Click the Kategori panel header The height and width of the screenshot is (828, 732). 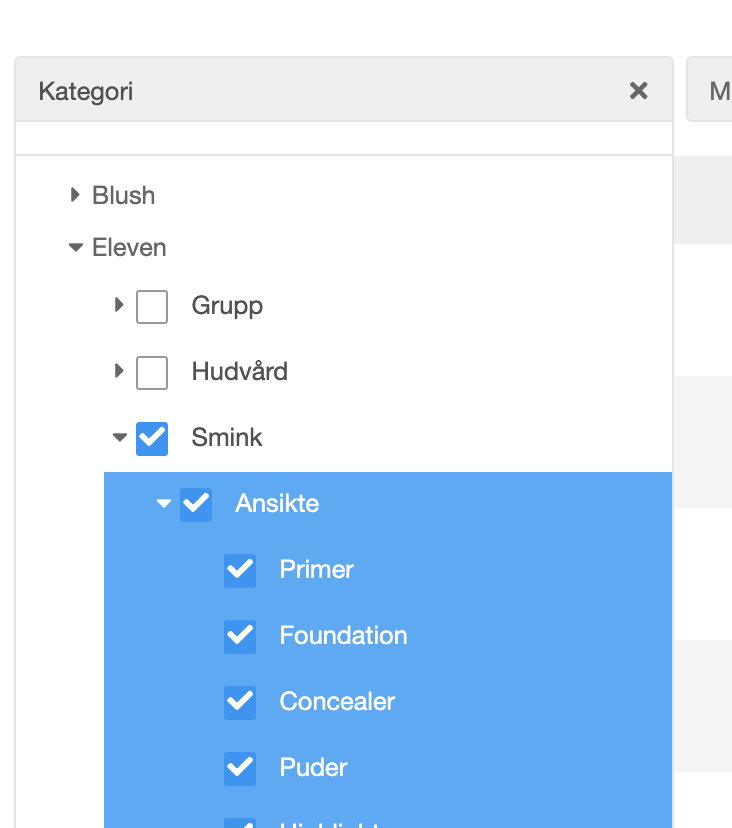300,91
